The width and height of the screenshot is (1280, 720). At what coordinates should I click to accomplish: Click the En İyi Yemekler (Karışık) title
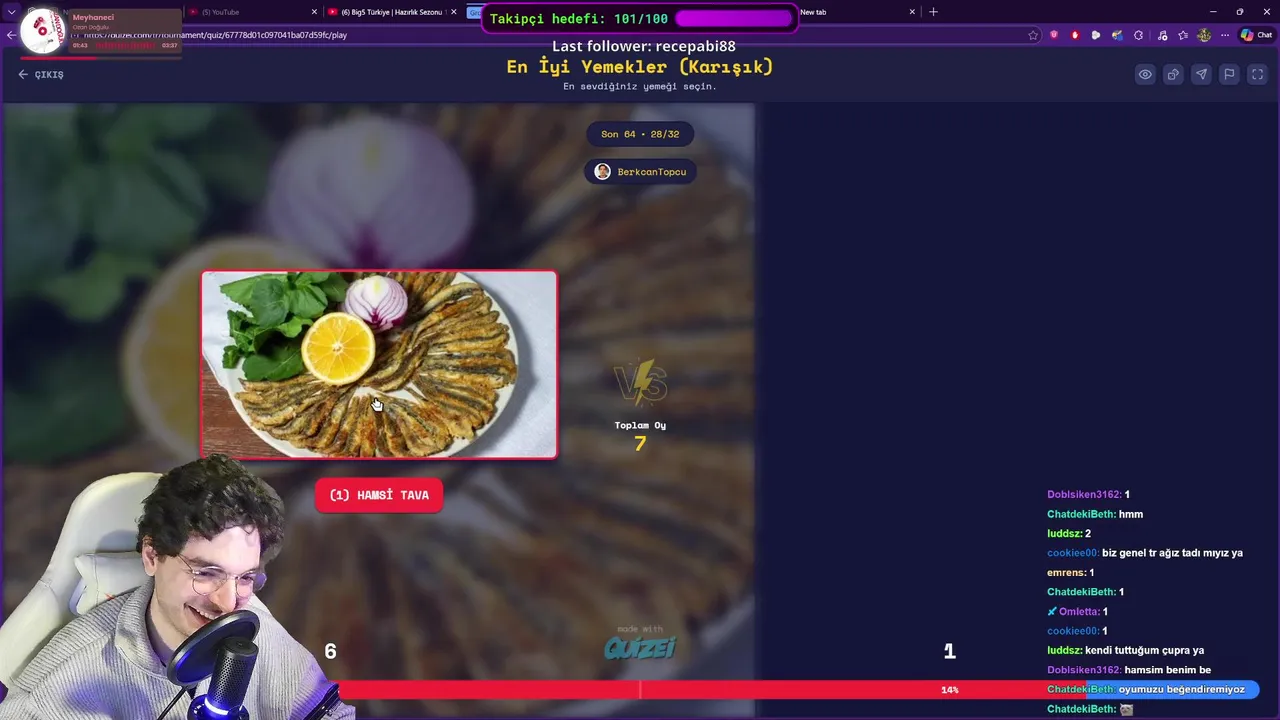pyautogui.click(x=640, y=67)
